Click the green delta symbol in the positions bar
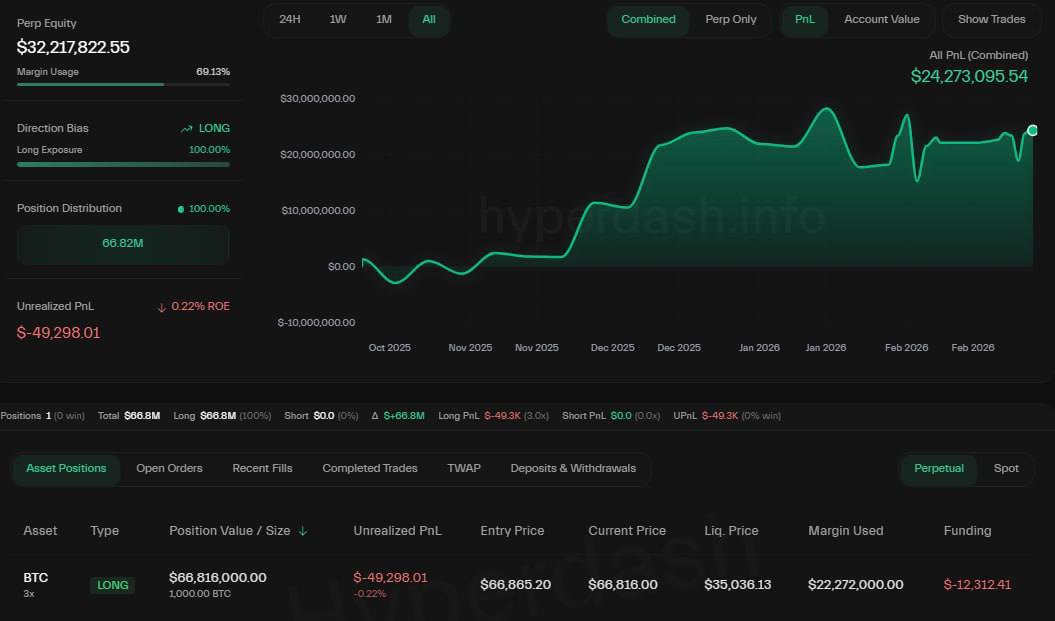The height and width of the screenshot is (621, 1055). (x=374, y=415)
